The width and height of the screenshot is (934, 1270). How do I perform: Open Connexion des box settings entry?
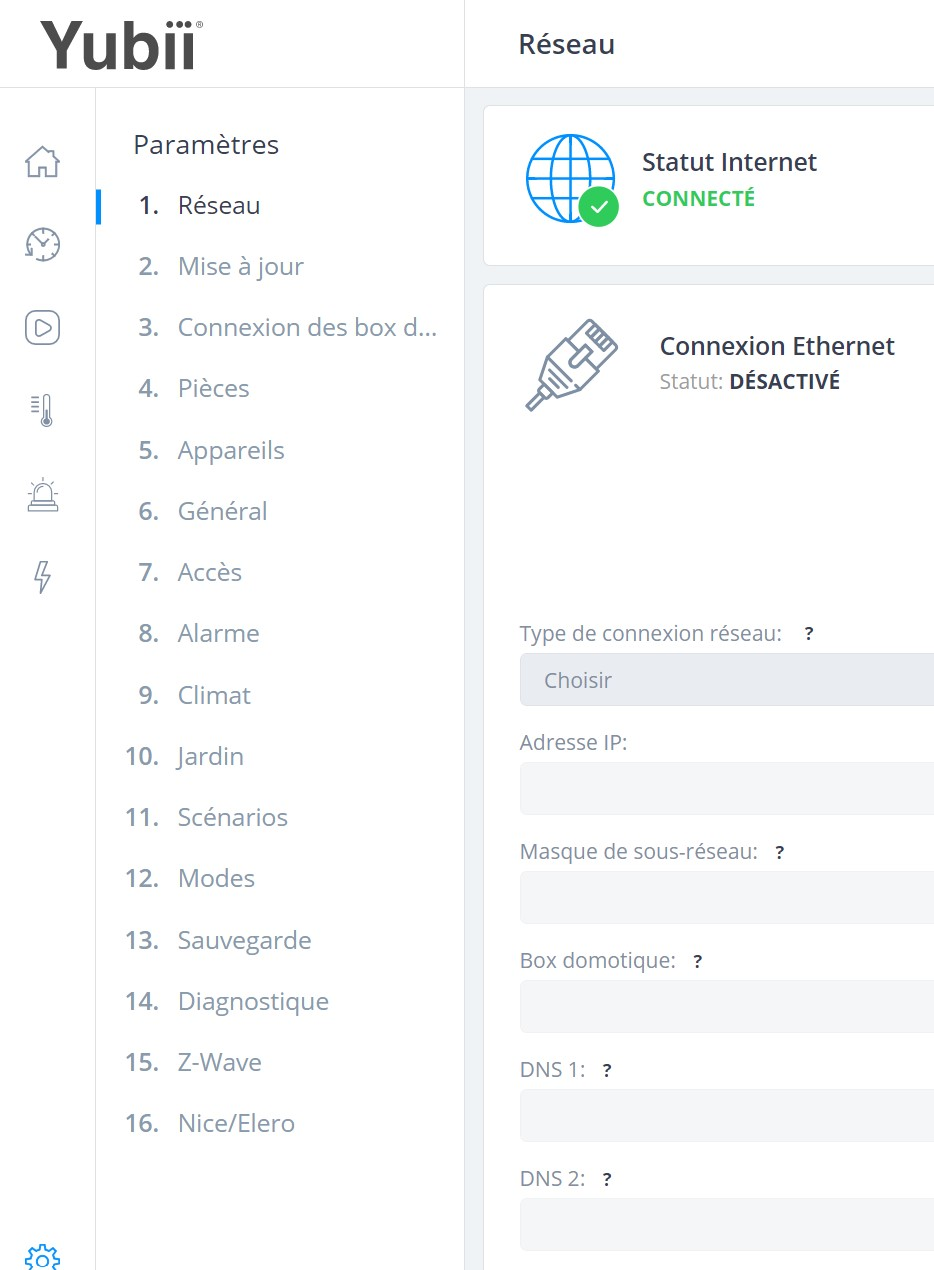click(287, 328)
